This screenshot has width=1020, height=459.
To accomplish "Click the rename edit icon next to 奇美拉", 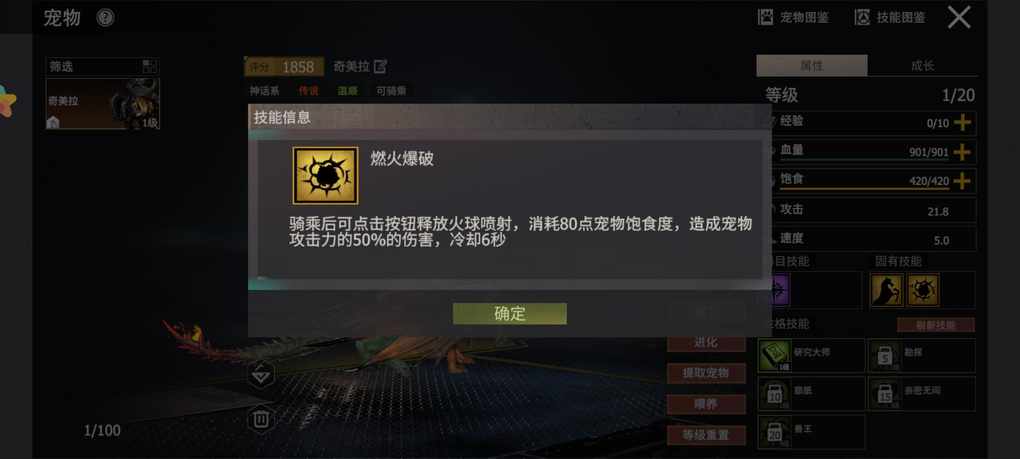I will pyautogui.click(x=380, y=66).
